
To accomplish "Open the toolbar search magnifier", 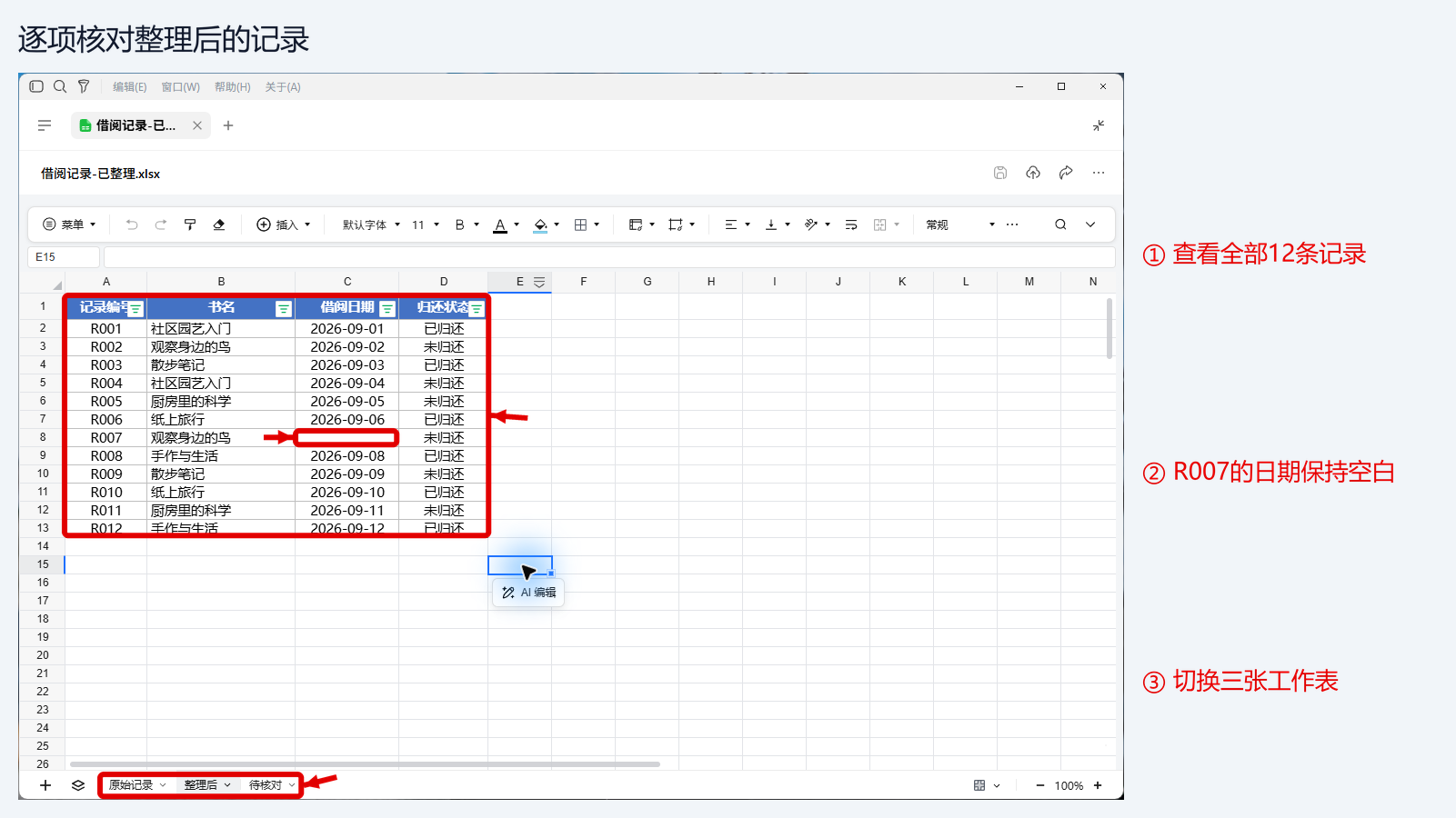I will click(x=1060, y=224).
